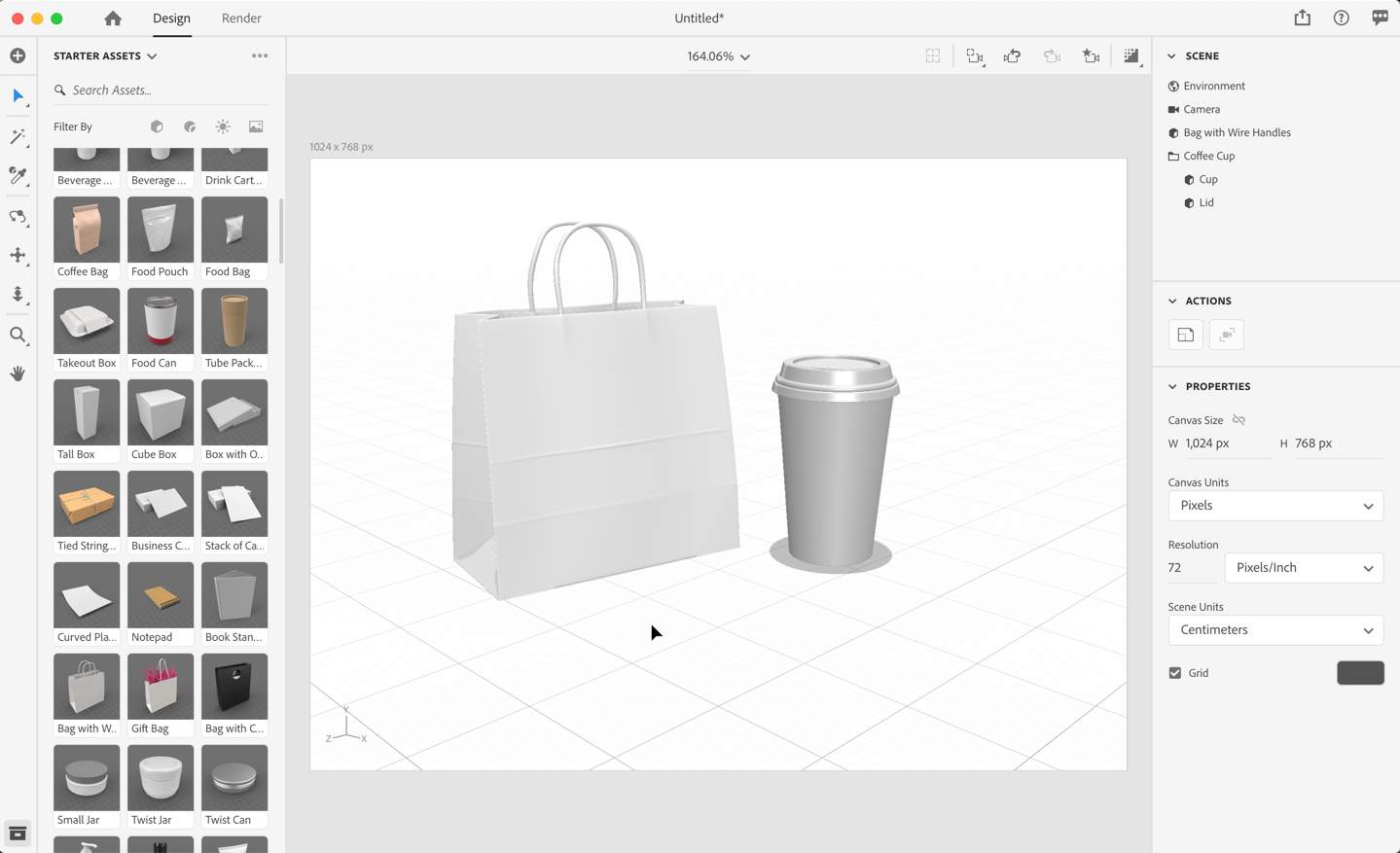Click the Search Assets field

pos(161,90)
